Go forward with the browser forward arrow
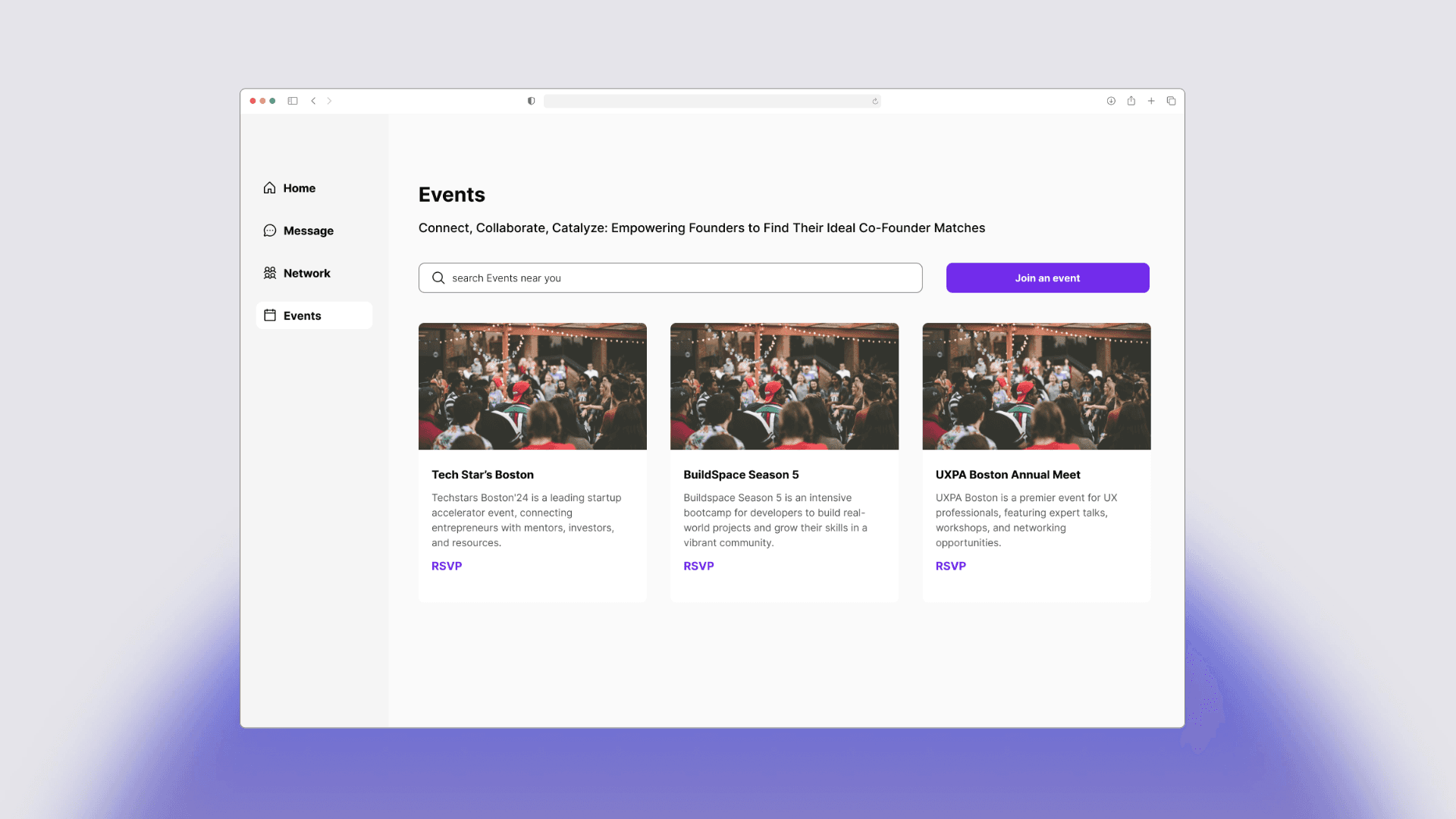 click(329, 101)
